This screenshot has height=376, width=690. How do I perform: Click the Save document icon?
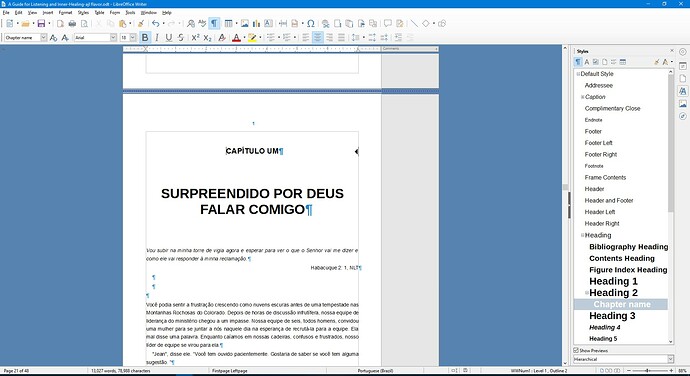pyautogui.click(x=41, y=23)
